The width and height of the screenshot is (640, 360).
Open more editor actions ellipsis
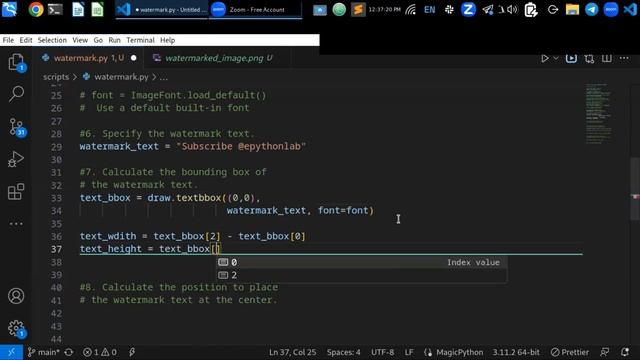(x=624, y=58)
